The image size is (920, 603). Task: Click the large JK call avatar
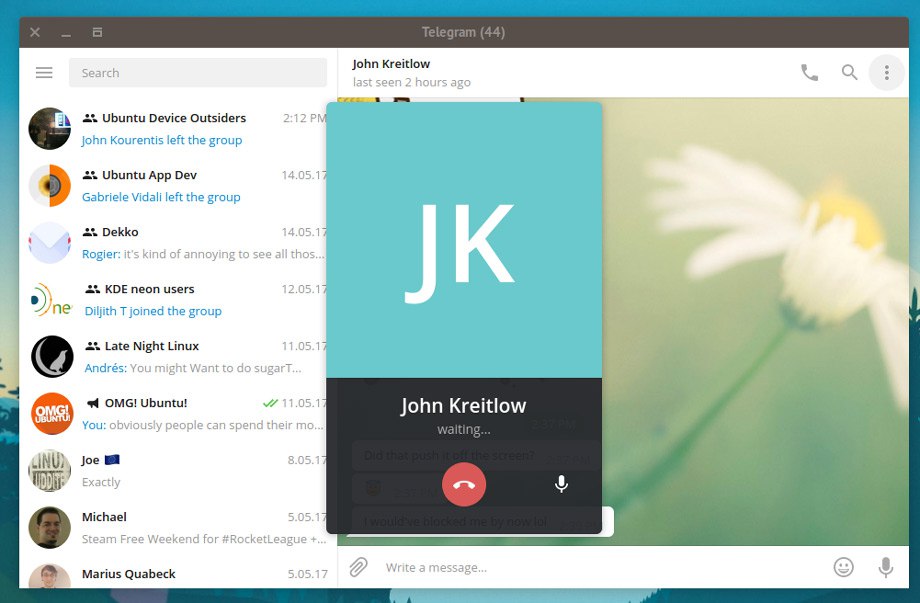tap(464, 240)
